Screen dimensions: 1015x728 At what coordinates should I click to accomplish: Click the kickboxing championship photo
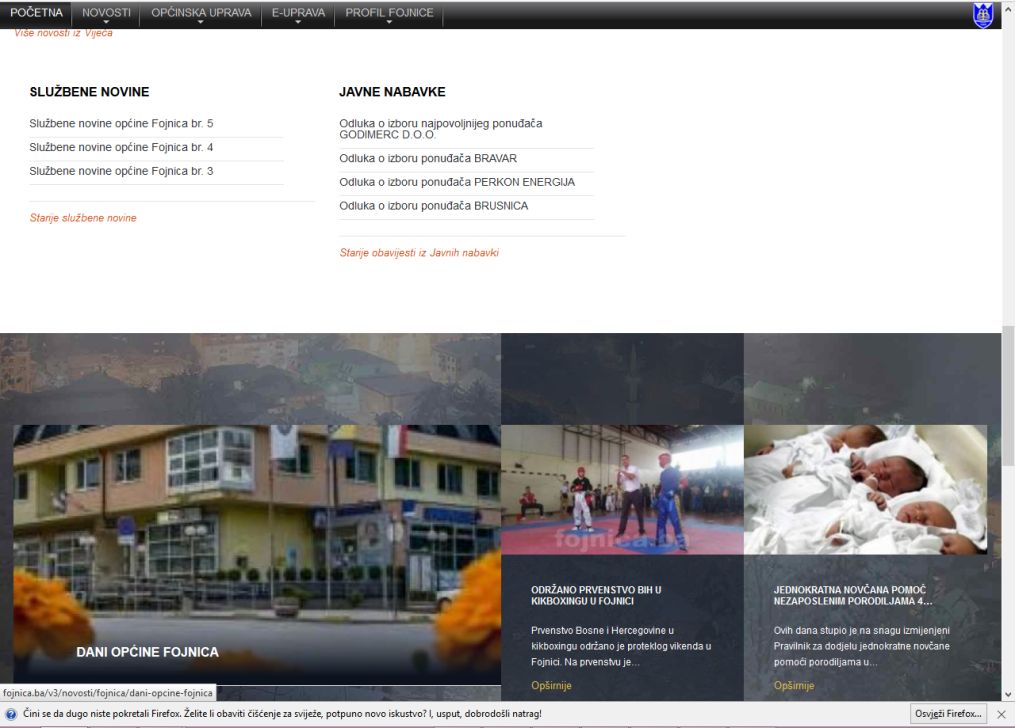pyautogui.click(x=622, y=489)
